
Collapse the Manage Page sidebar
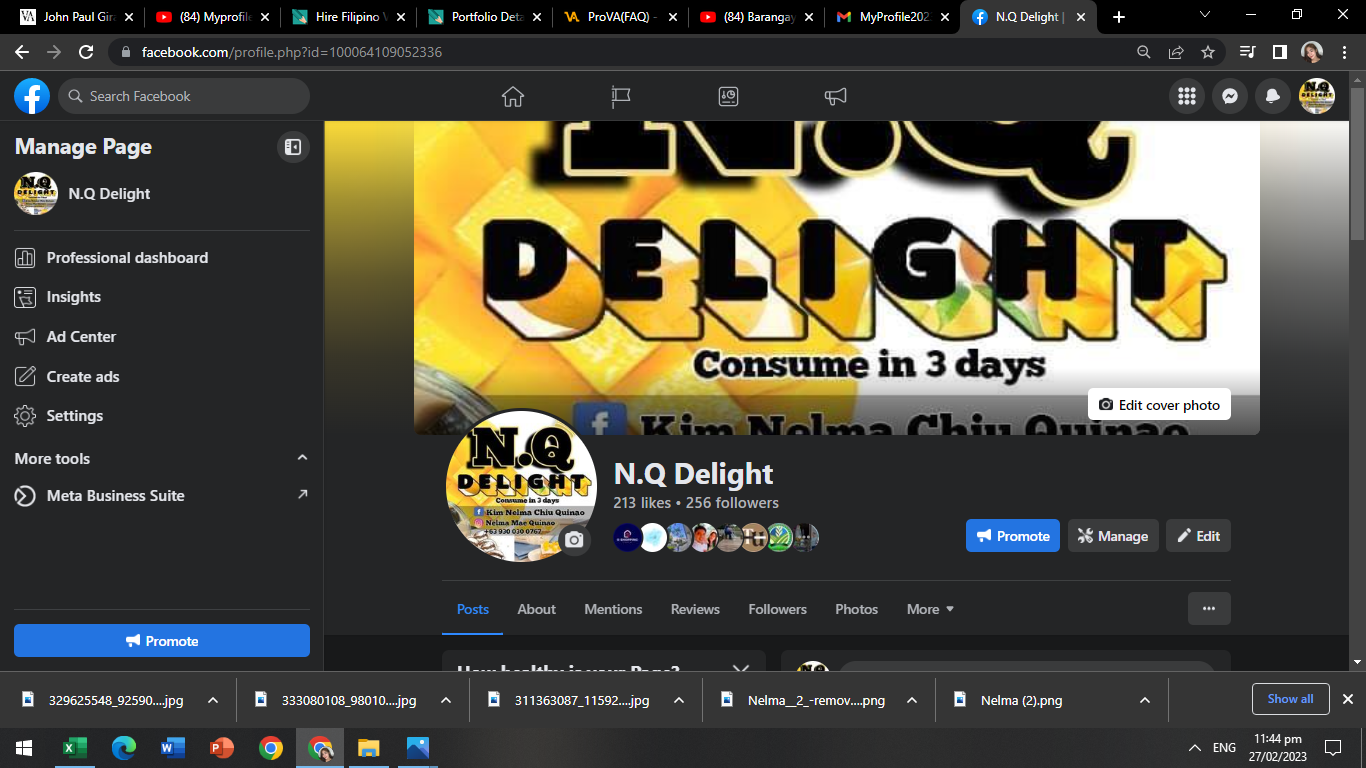[293, 147]
